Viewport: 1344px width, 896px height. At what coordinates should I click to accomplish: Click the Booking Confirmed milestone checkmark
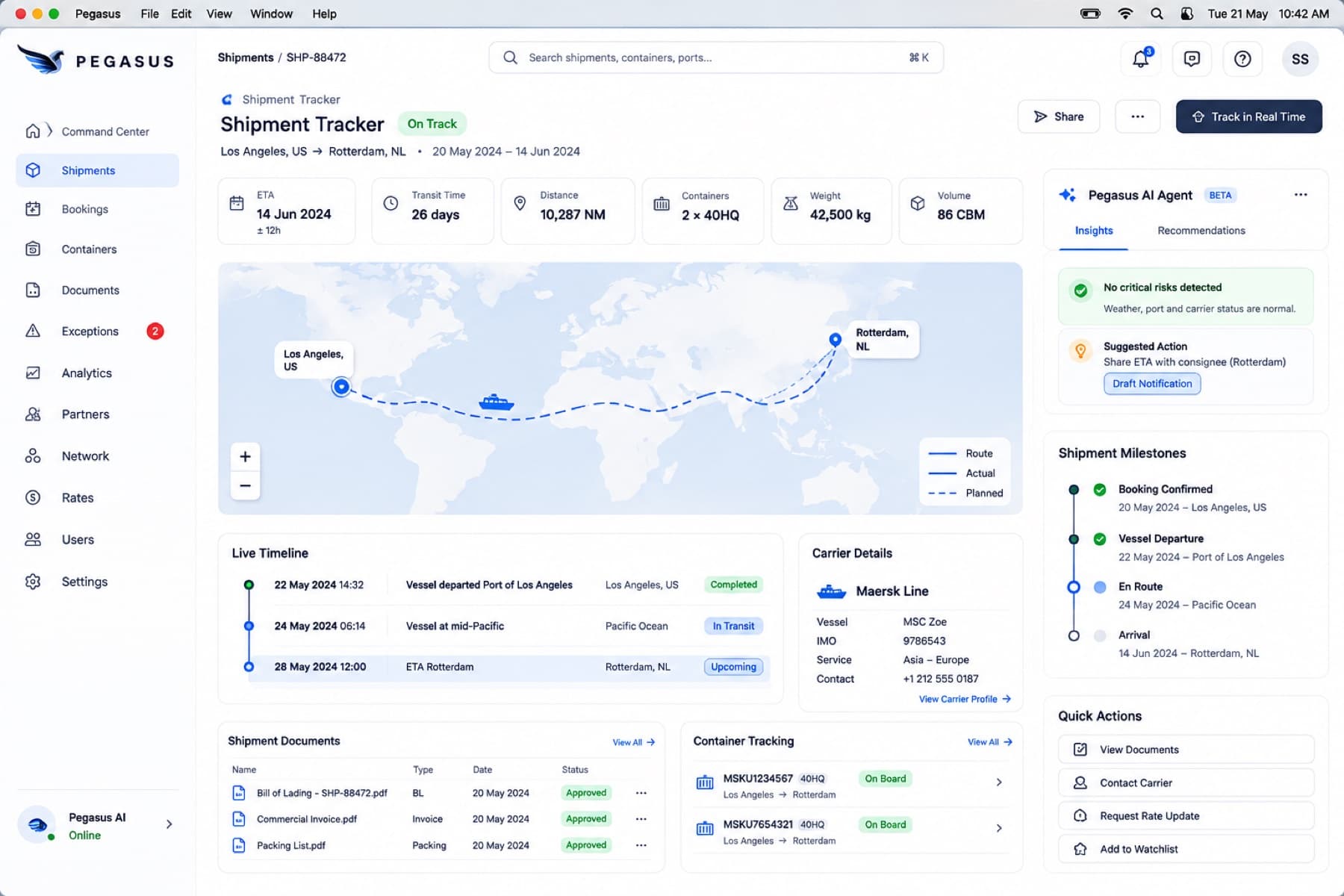point(1100,490)
